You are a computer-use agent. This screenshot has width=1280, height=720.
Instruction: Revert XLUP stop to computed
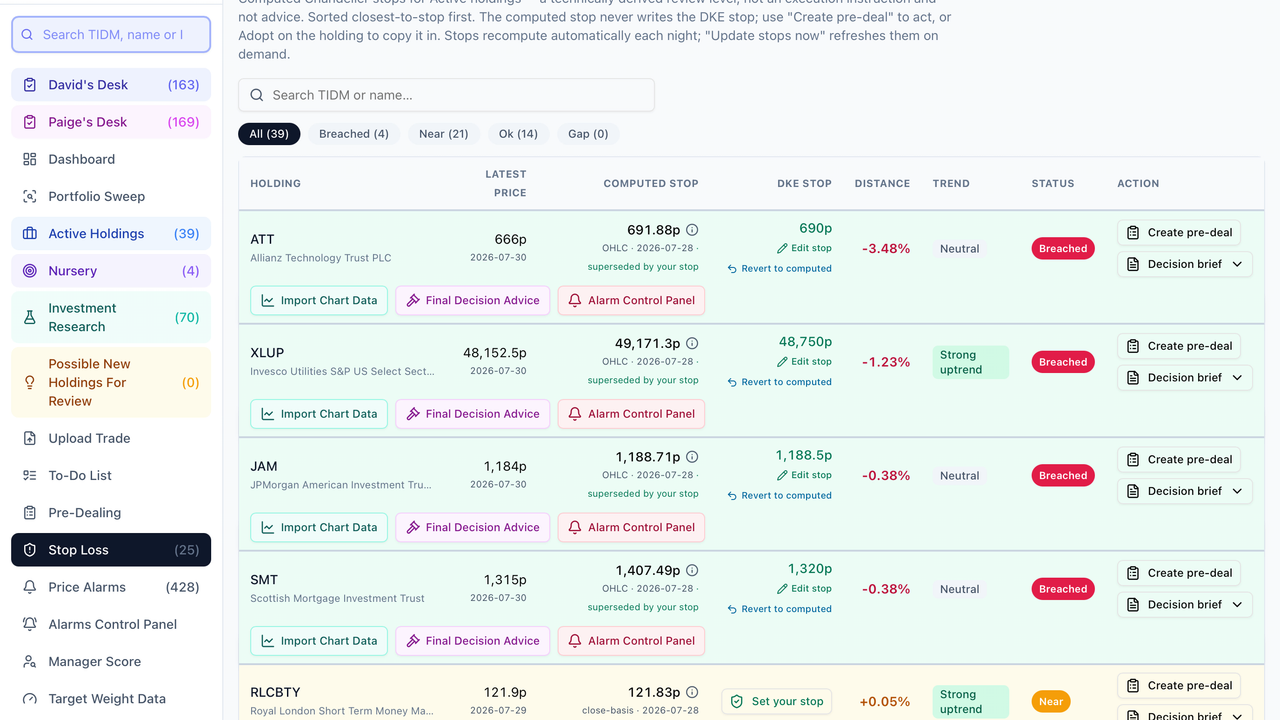(x=779, y=382)
